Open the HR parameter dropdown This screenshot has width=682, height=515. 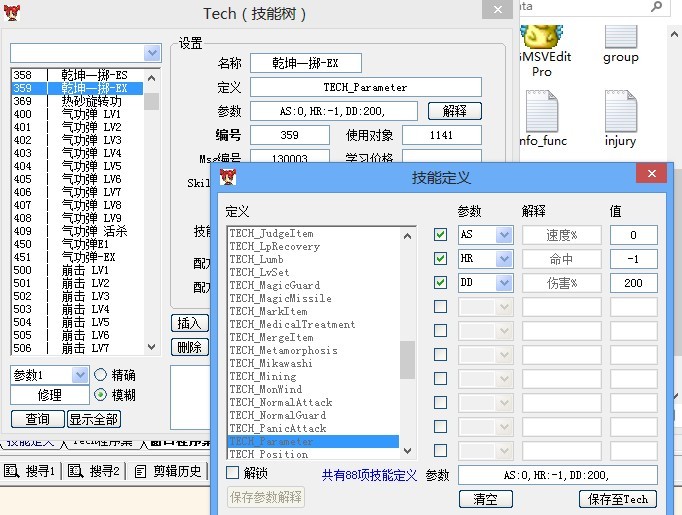pos(503,259)
